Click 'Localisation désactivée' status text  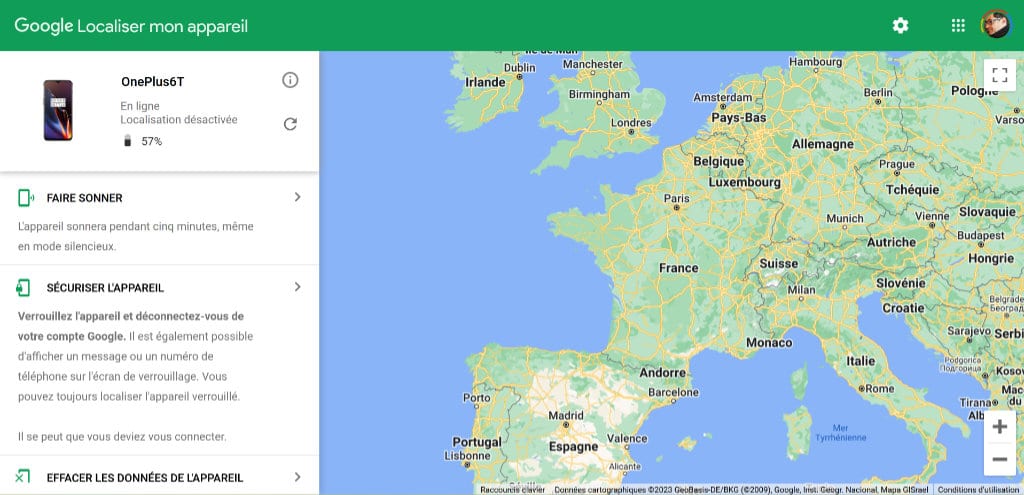pos(179,120)
